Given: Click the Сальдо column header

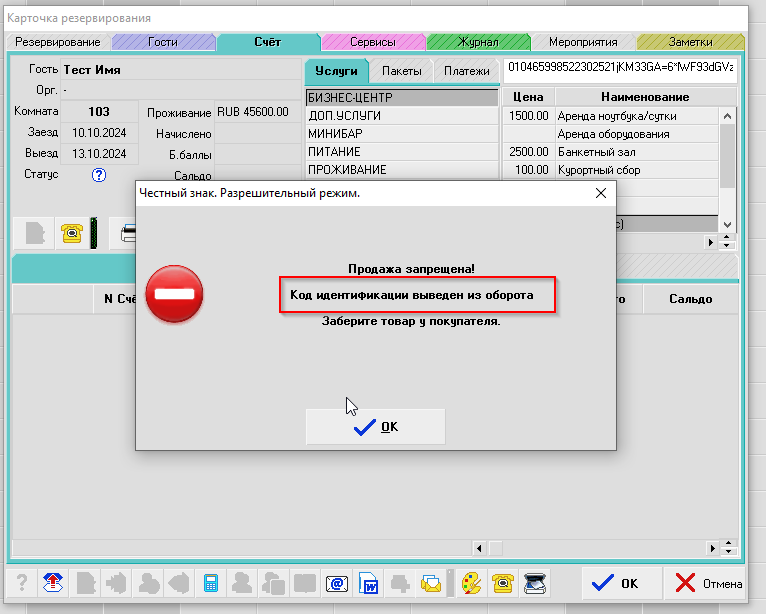Looking at the screenshot, I should 690,299.
